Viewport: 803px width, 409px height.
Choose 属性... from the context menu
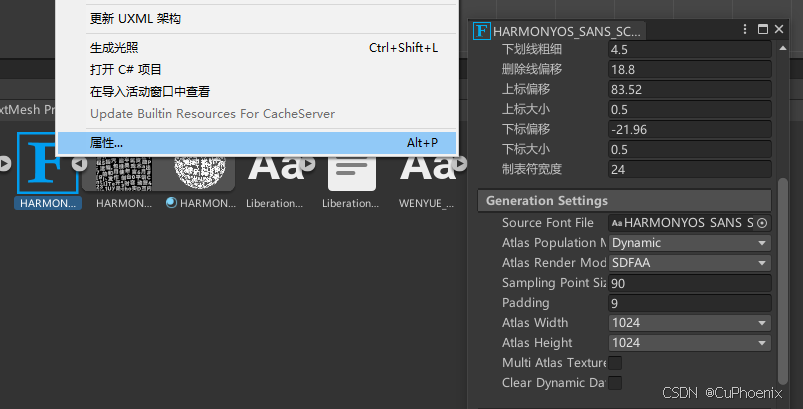point(257,143)
